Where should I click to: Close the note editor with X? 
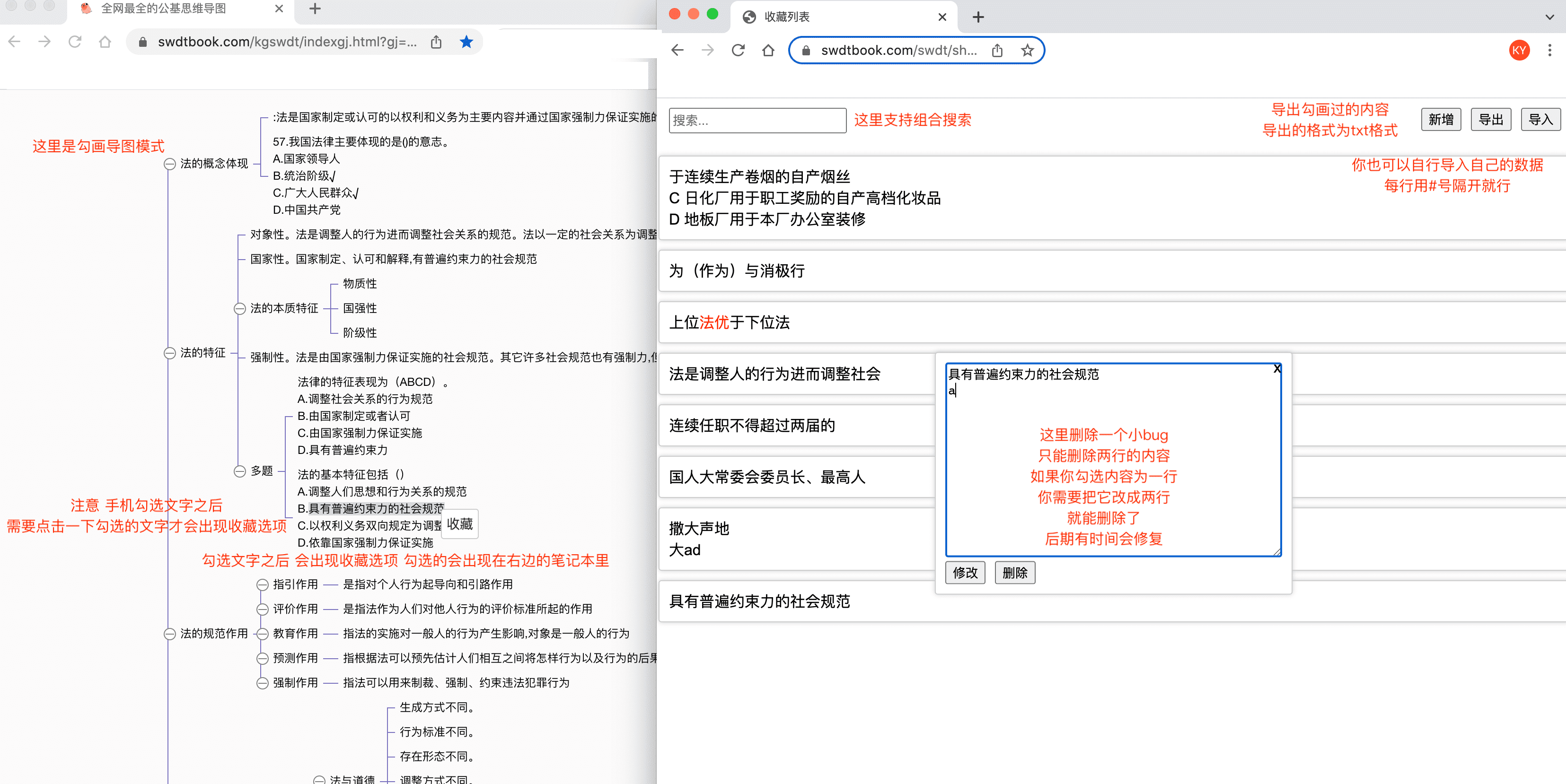coord(1276,368)
